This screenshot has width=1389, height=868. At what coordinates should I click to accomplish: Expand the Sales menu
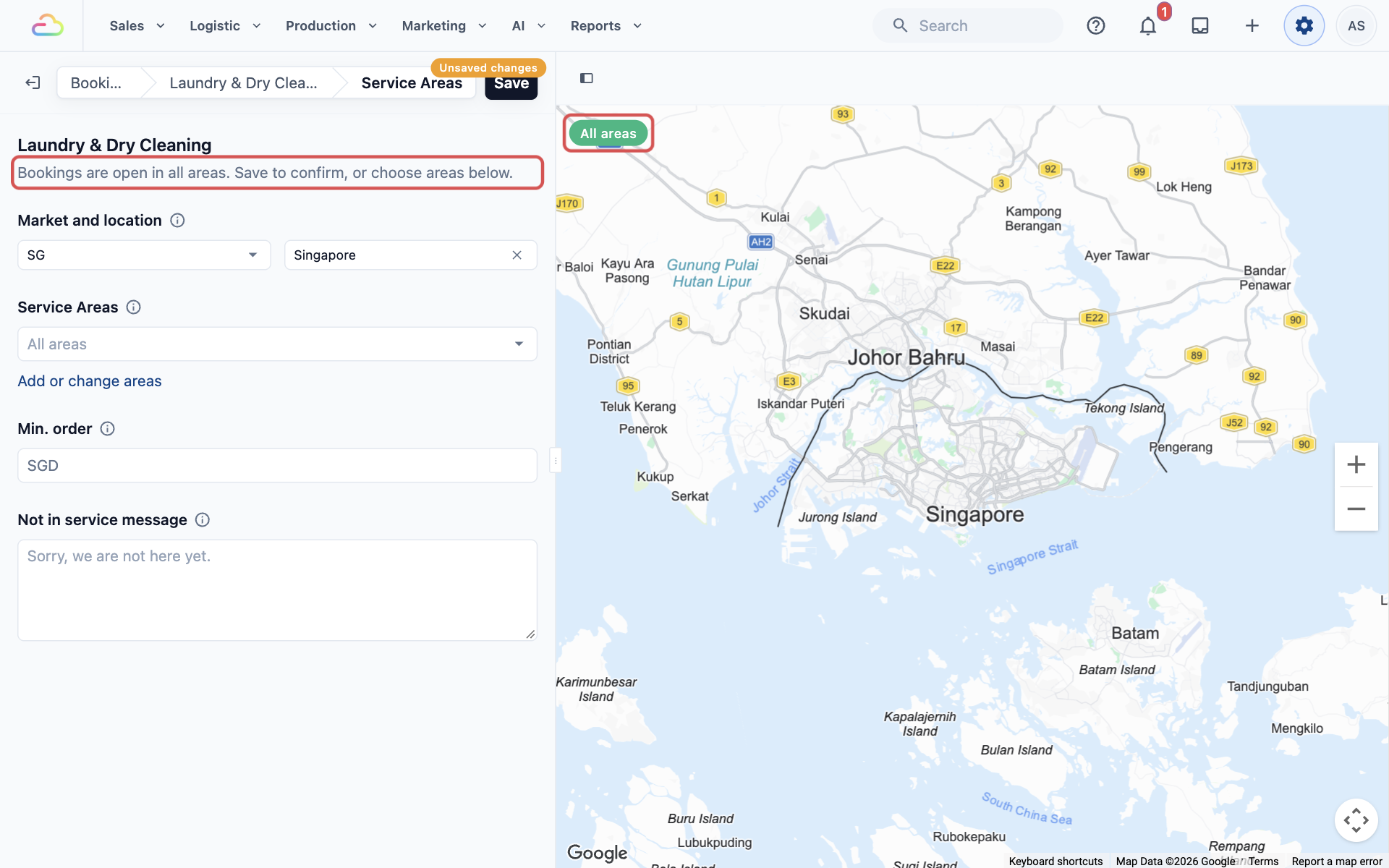pos(137,26)
